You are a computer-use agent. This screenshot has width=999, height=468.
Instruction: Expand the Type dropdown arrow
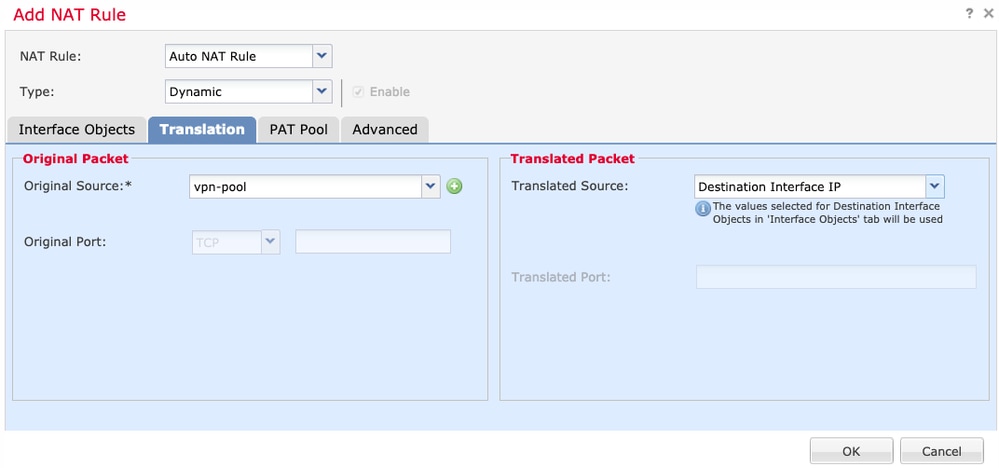[322, 92]
